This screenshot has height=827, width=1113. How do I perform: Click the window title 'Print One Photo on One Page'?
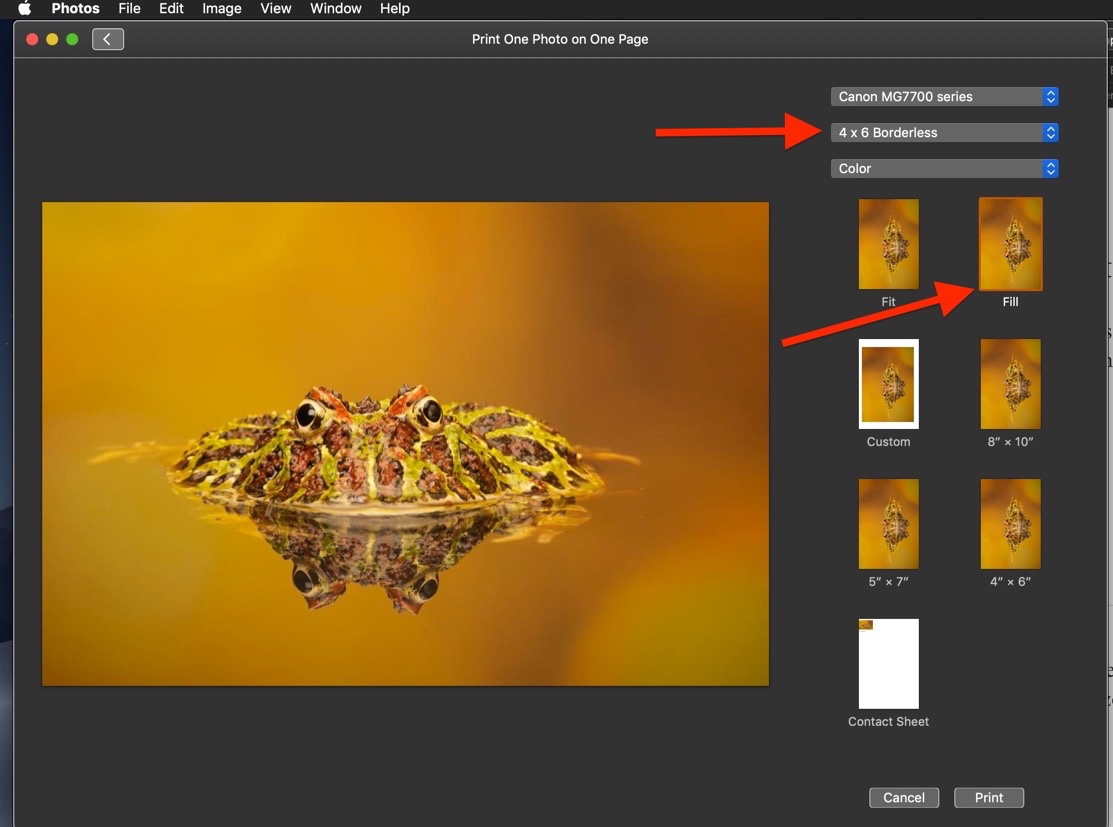click(560, 39)
